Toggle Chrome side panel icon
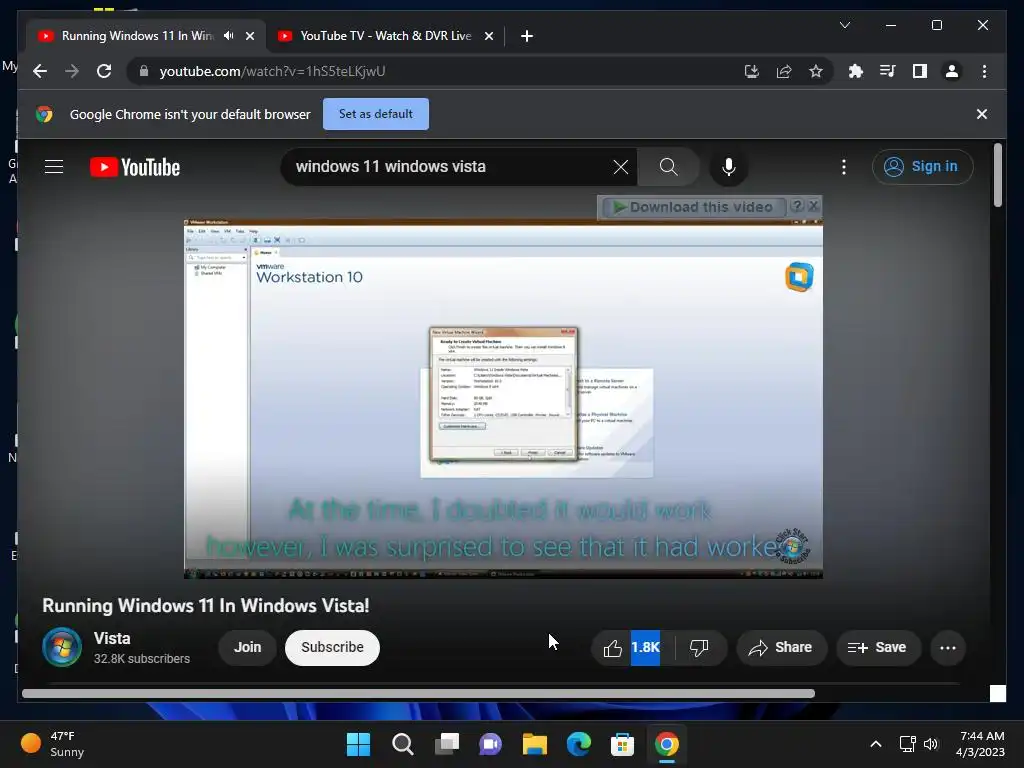Image resolution: width=1024 pixels, height=768 pixels. (x=920, y=71)
